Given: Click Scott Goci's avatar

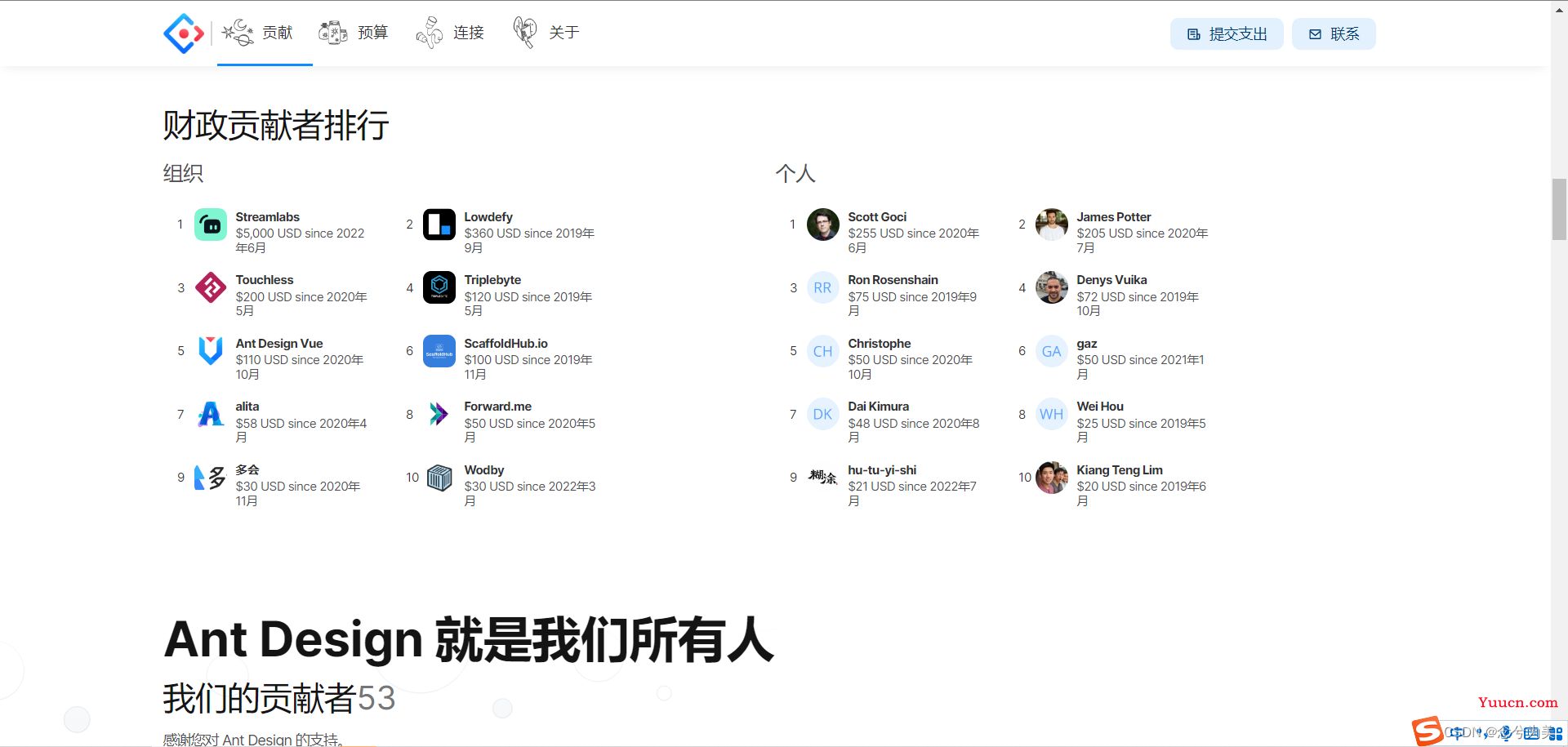Looking at the screenshot, I should [x=823, y=225].
